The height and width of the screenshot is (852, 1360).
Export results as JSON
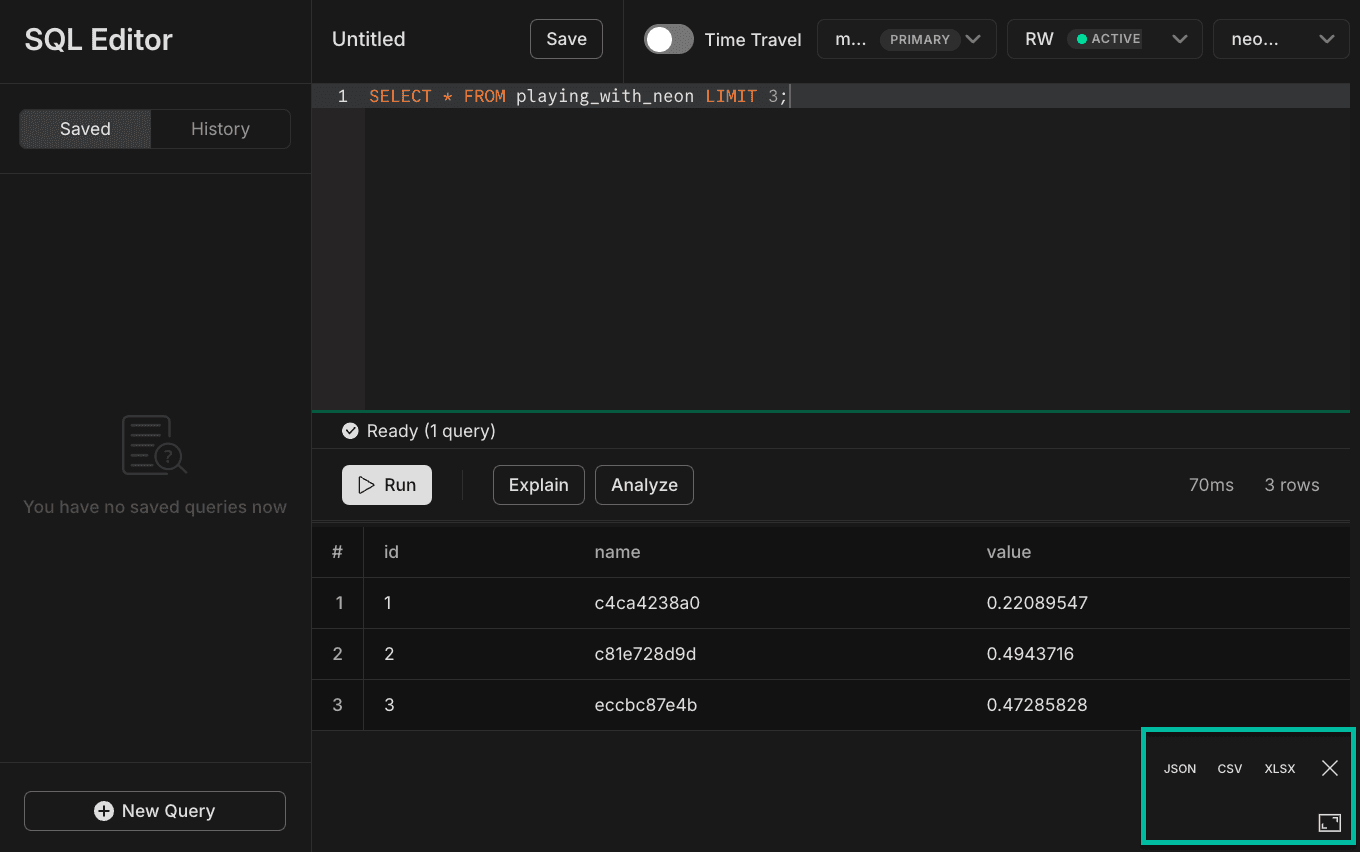(x=1180, y=768)
